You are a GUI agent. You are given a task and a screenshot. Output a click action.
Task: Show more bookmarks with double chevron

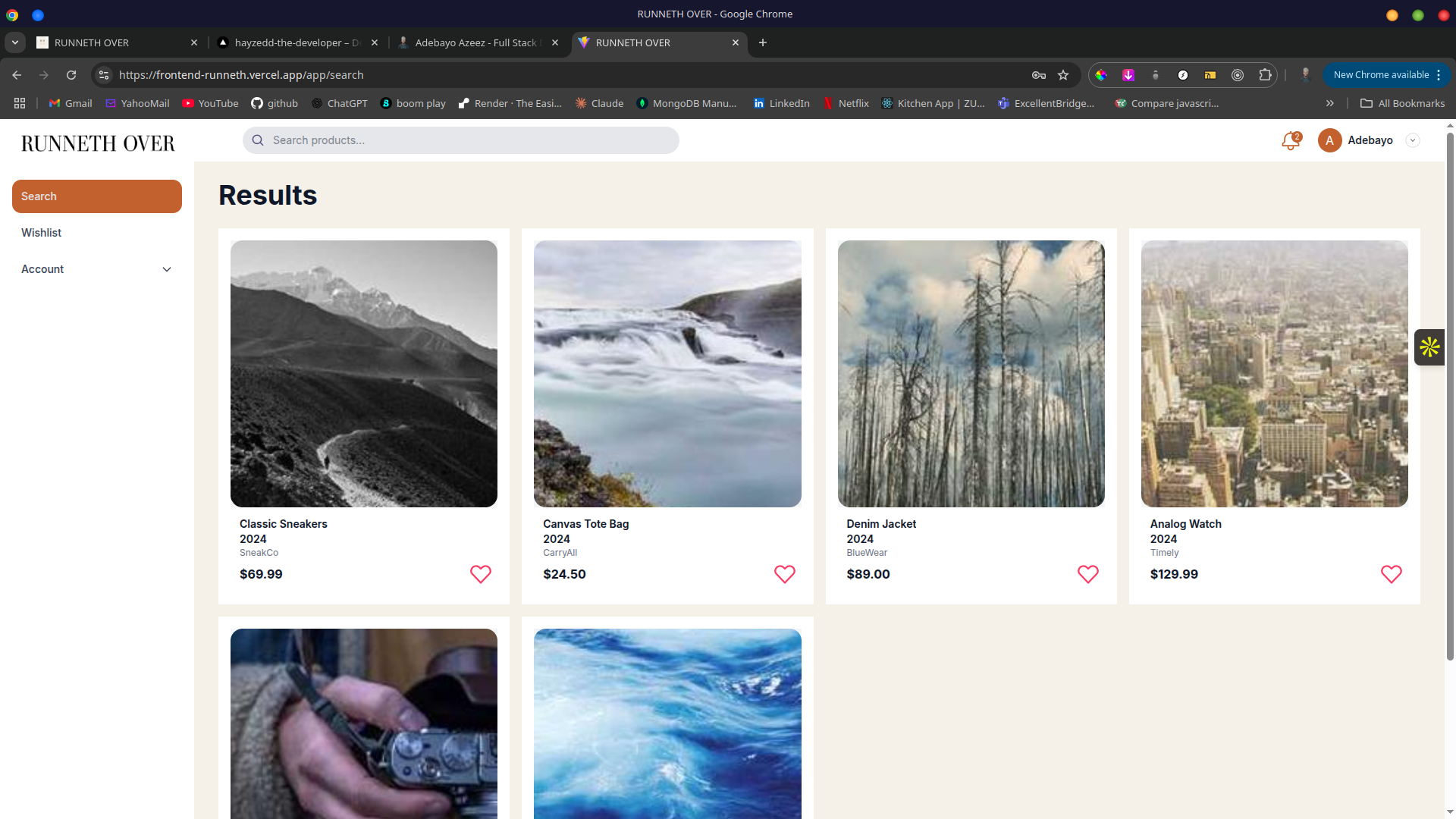(1329, 103)
